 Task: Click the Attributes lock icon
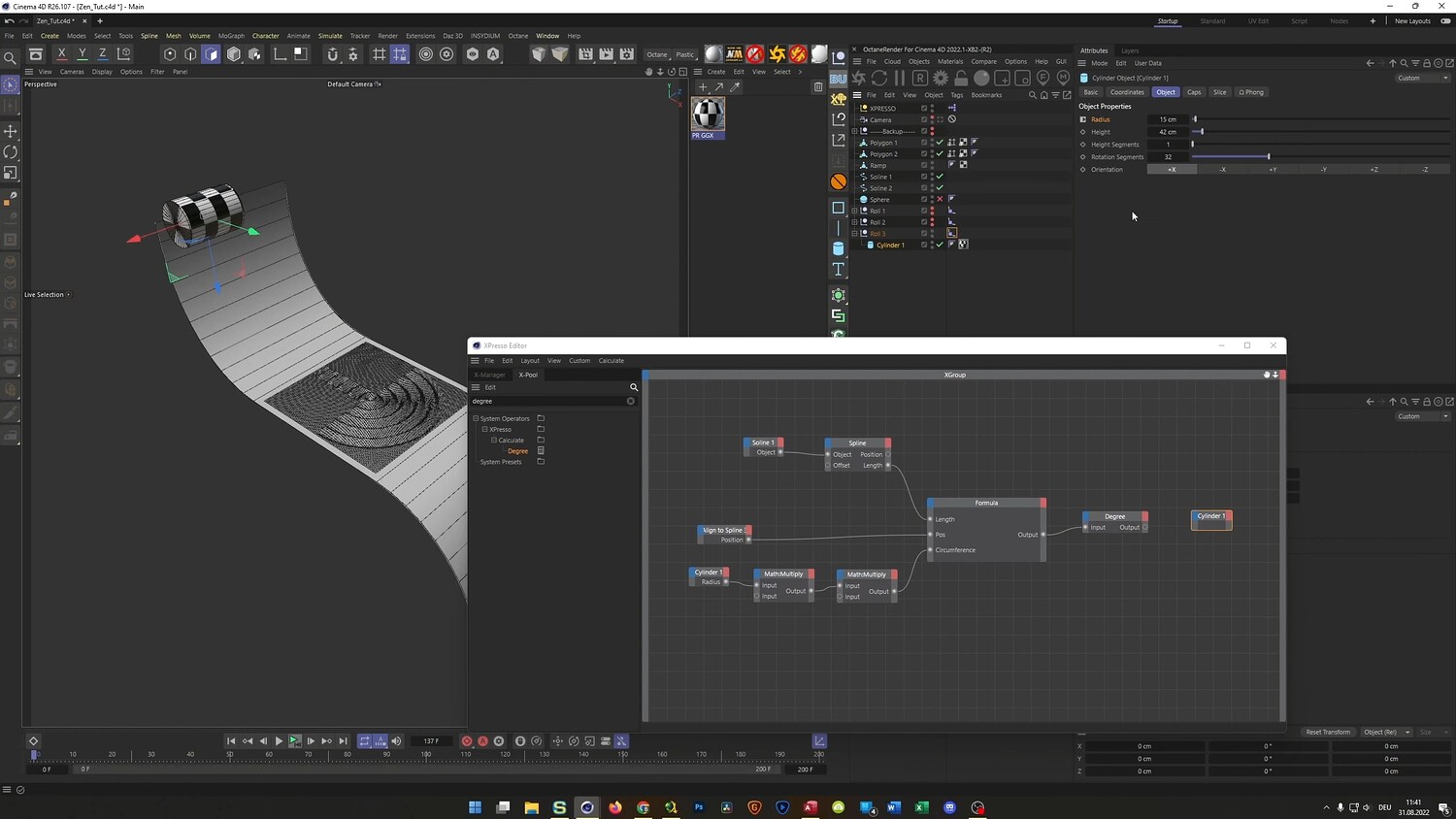(1427, 63)
